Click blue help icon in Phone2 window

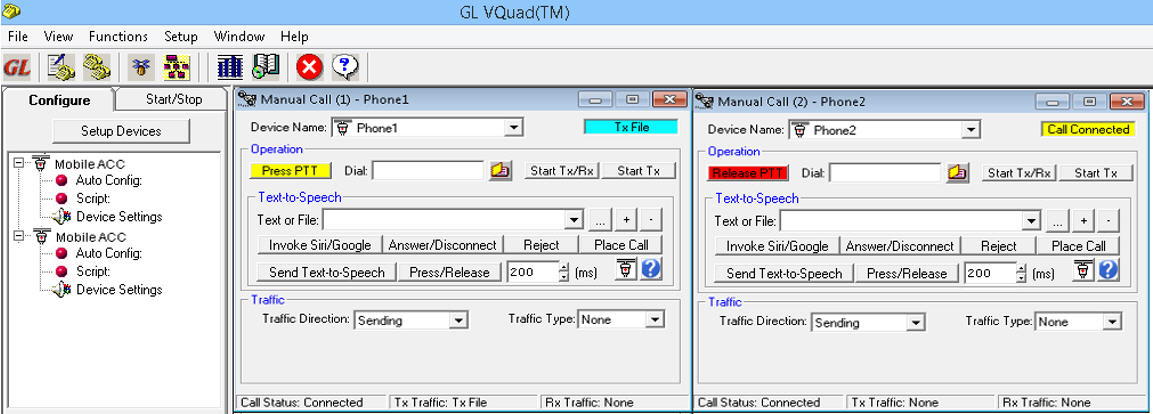click(1108, 271)
